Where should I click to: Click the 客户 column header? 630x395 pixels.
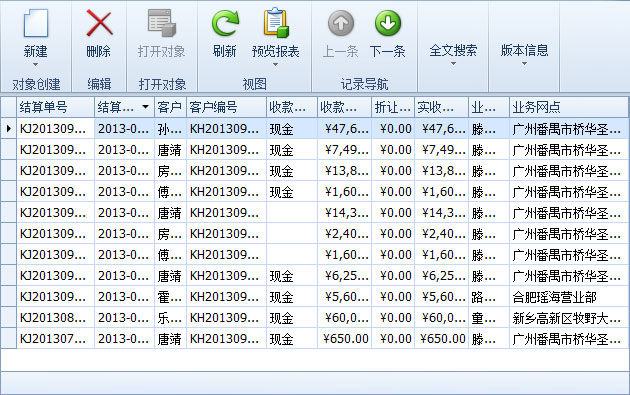coord(170,107)
